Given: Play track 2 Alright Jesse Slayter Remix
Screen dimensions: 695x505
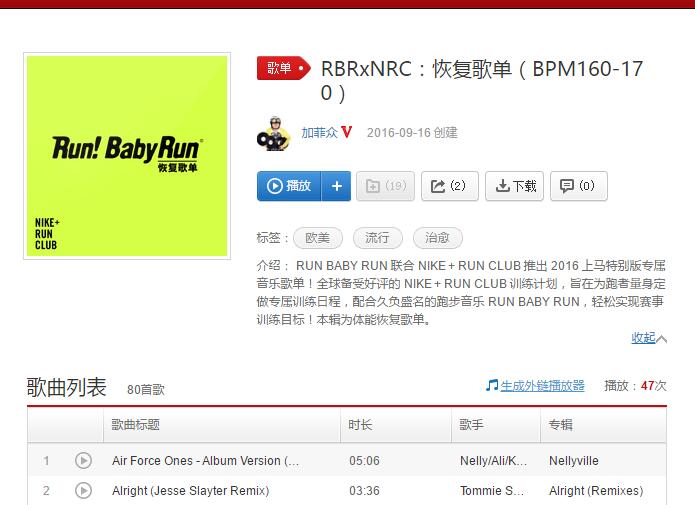Looking at the screenshot, I should click(83, 491).
